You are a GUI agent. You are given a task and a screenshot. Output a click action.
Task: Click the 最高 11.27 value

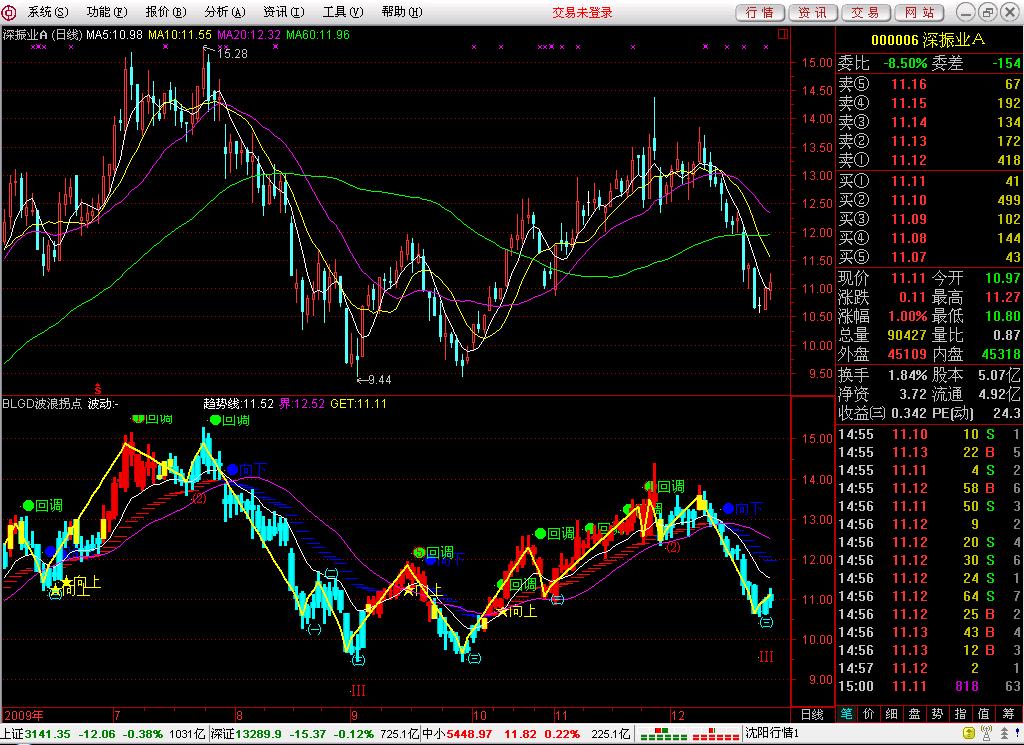point(1002,298)
